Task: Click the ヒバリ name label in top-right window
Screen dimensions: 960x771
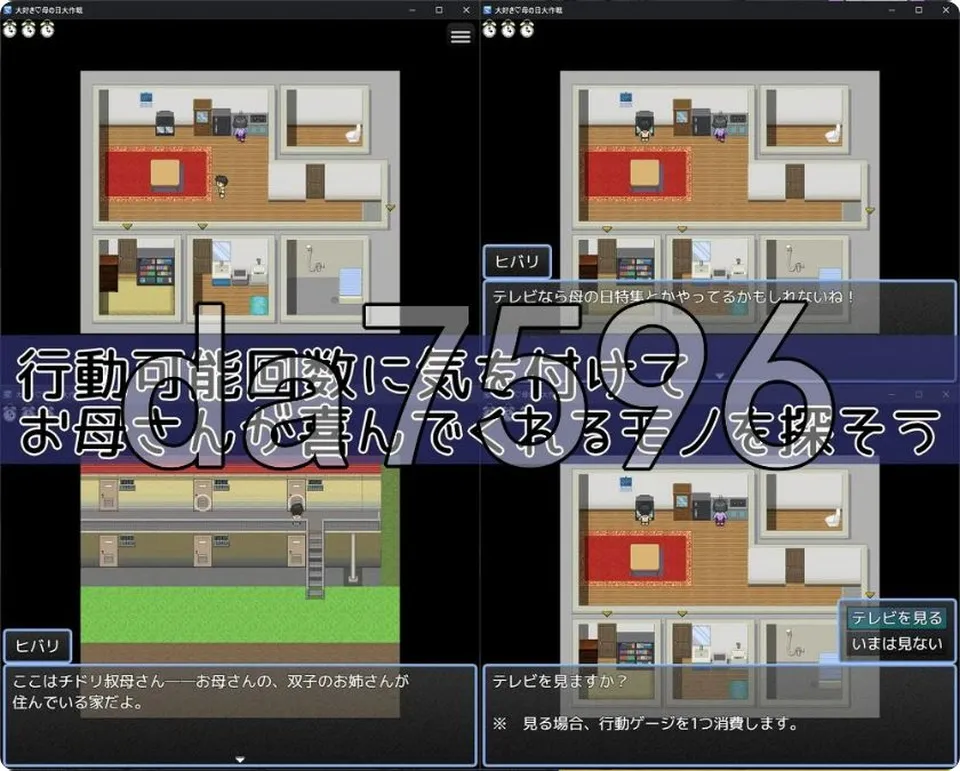Action: (517, 261)
